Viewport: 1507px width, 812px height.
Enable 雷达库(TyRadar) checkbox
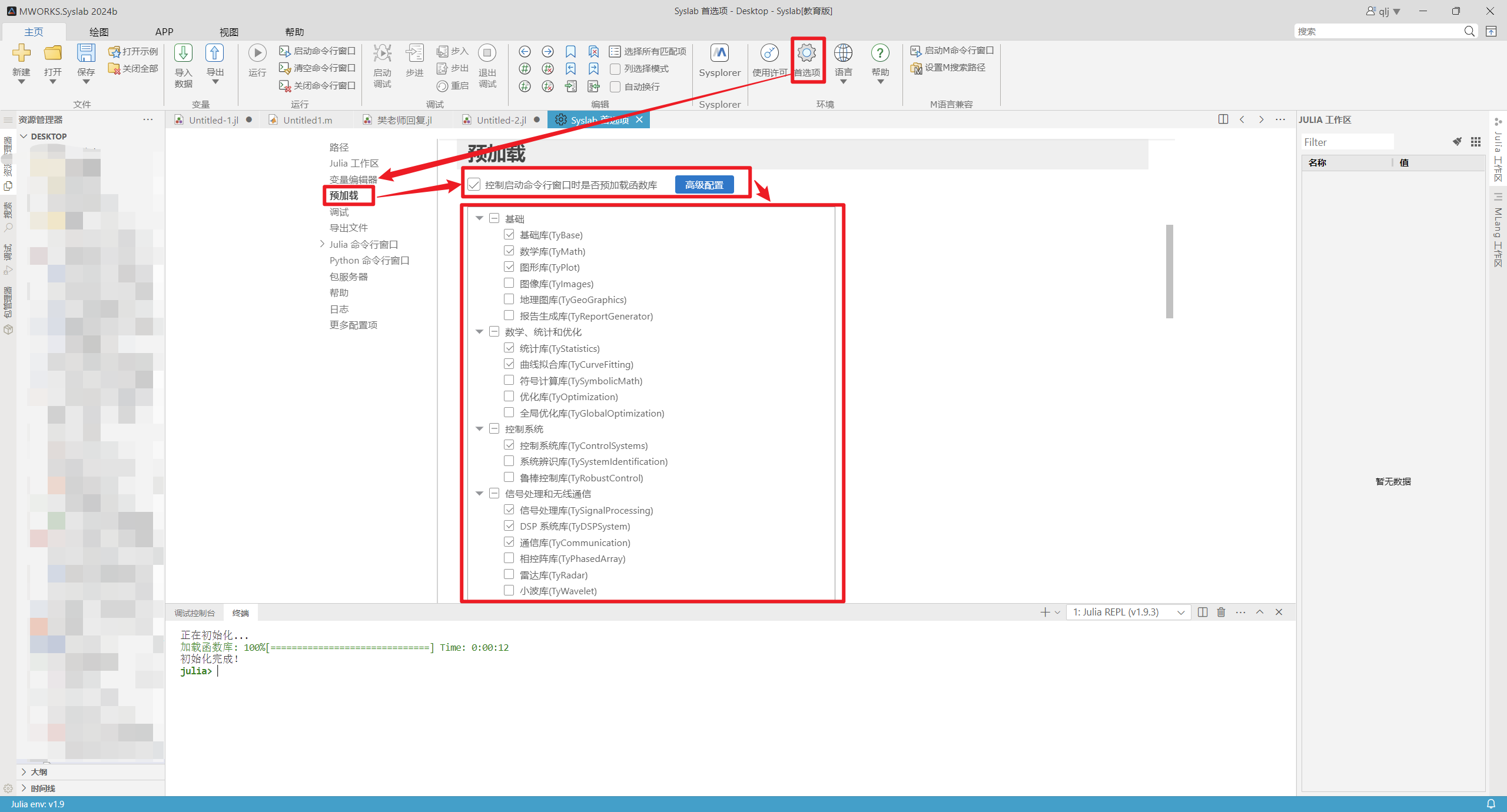509,575
